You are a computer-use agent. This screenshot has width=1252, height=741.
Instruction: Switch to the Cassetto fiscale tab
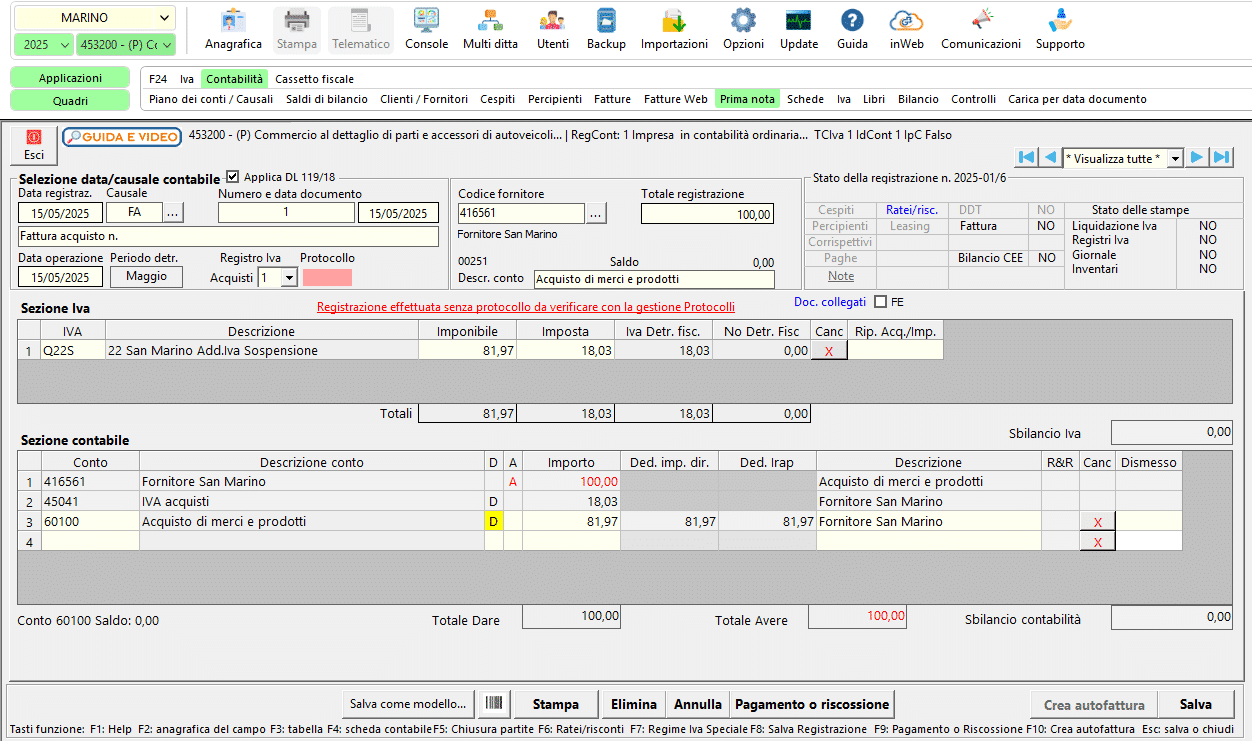314,79
